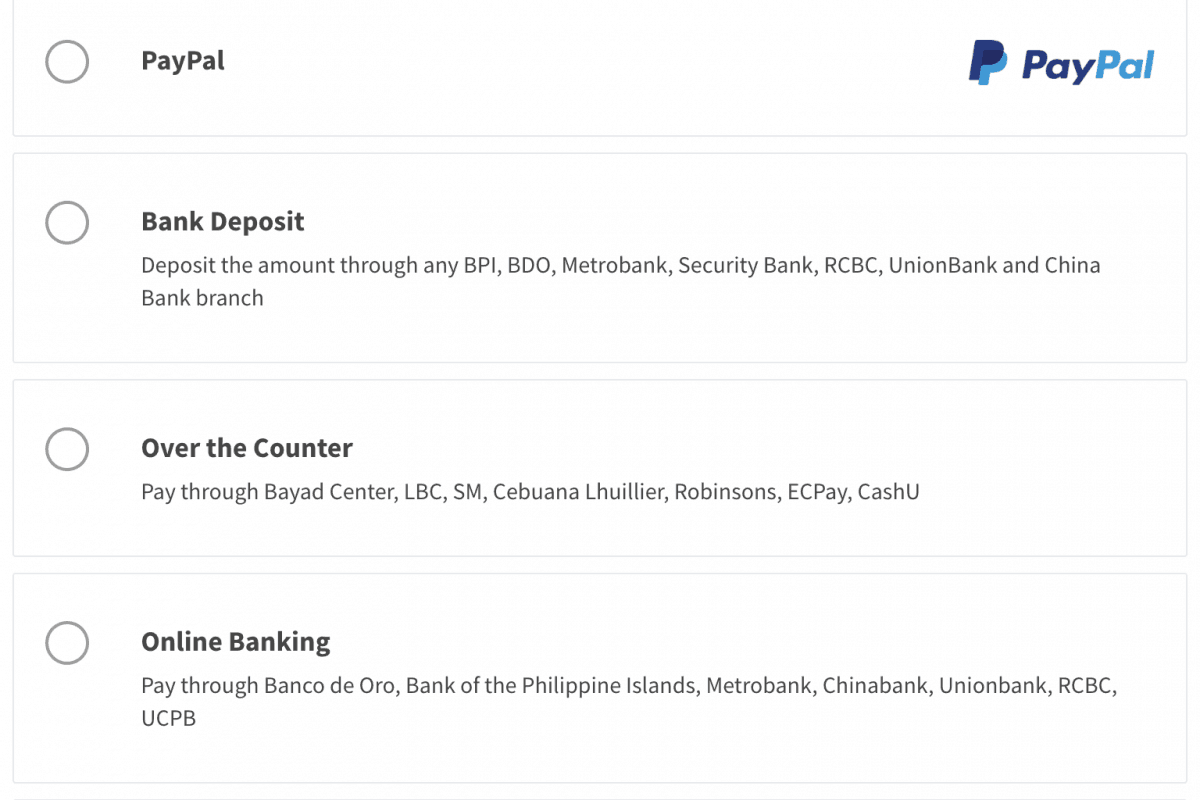The image size is (1200, 800).
Task: Select the PayPal radio button
Action: (67, 62)
